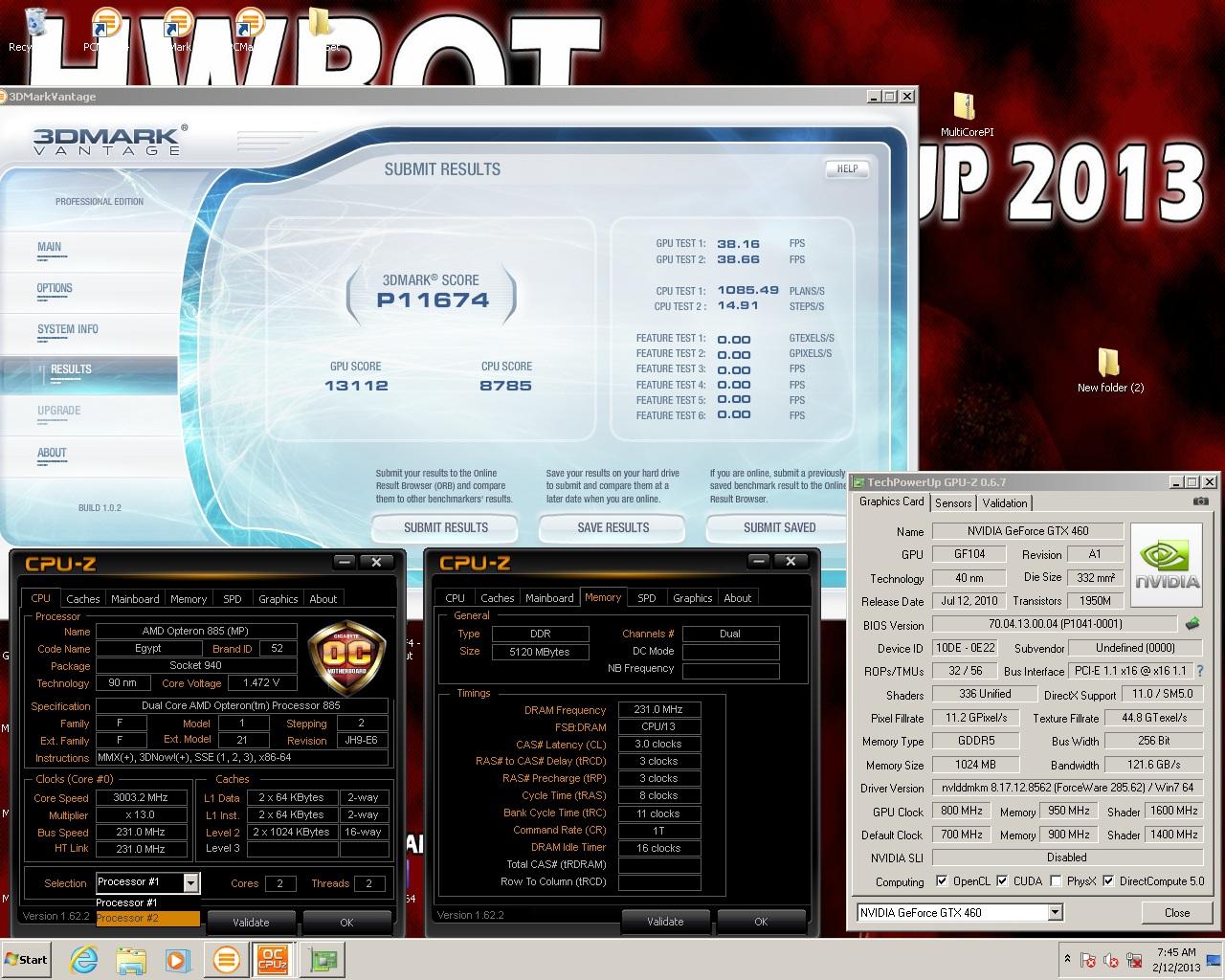Click the 3DMark score P11674

(x=434, y=300)
